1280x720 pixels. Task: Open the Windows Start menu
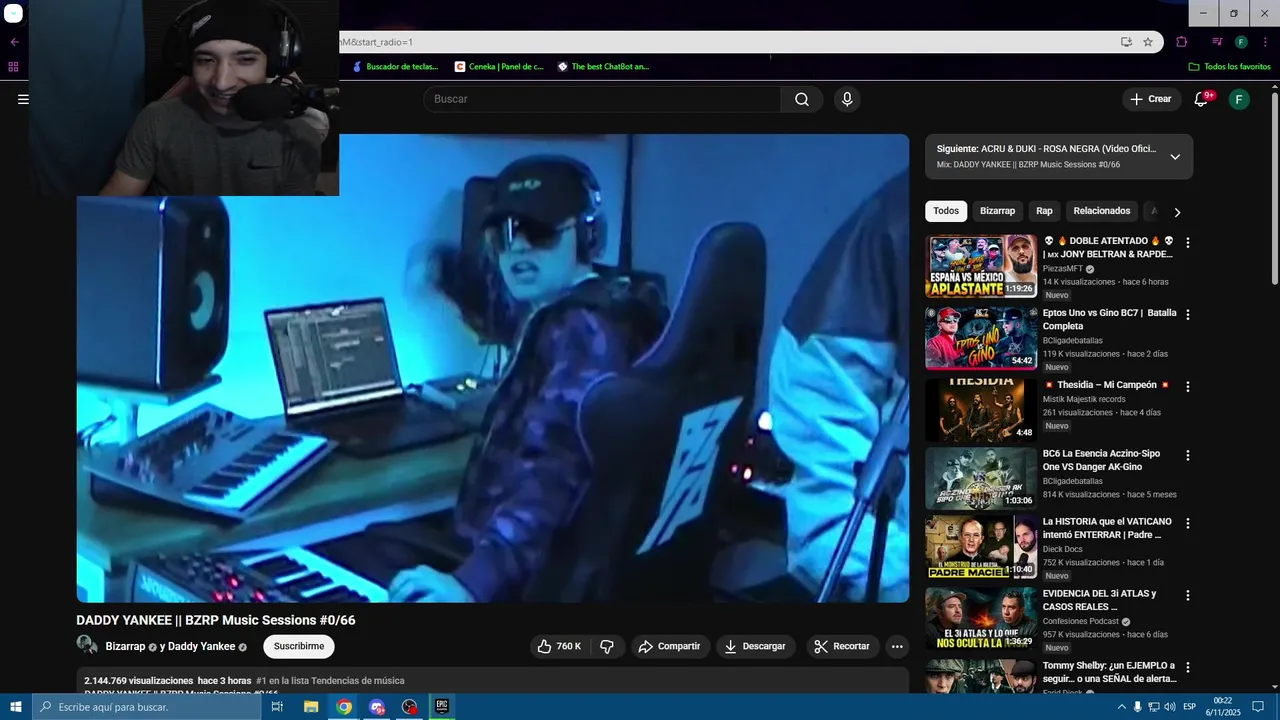point(14,707)
